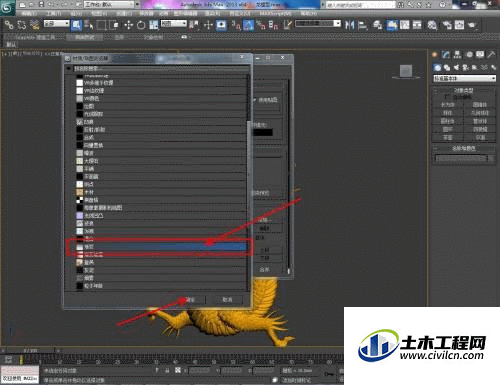Select the Lights category icon
The image size is (500, 385).
(456, 67)
